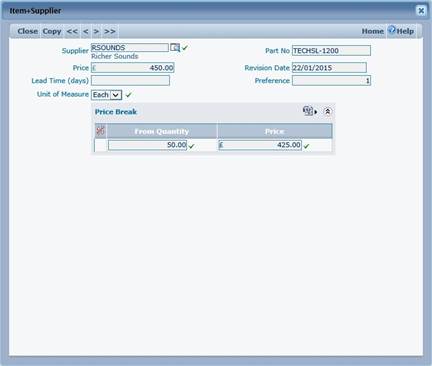Go to next record with >
The height and width of the screenshot is (366, 432).
click(x=96, y=31)
